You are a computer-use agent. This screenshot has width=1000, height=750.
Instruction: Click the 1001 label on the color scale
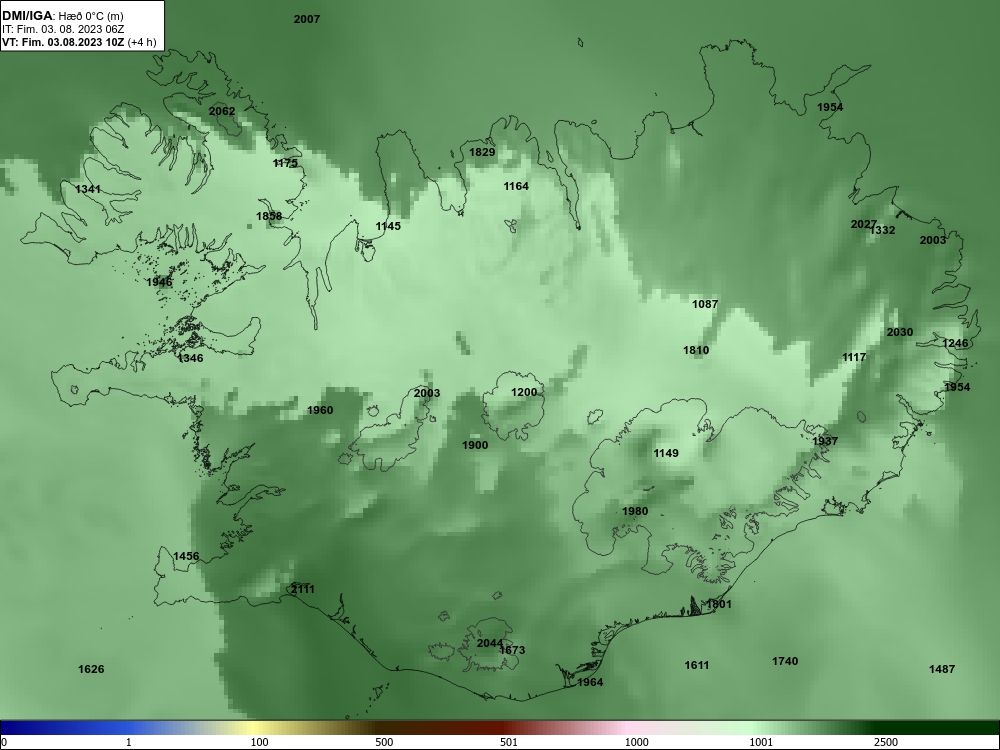coord(761,742)
